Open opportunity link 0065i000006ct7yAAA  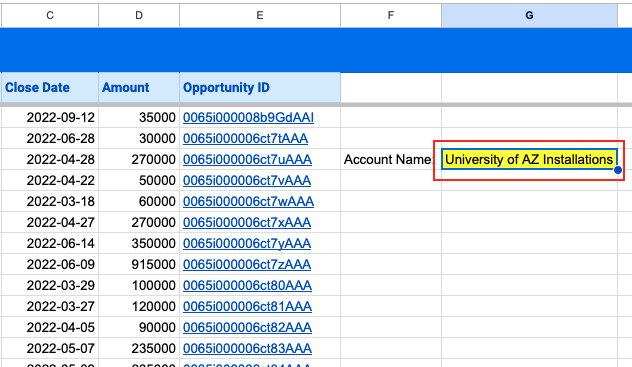[247, 243]
